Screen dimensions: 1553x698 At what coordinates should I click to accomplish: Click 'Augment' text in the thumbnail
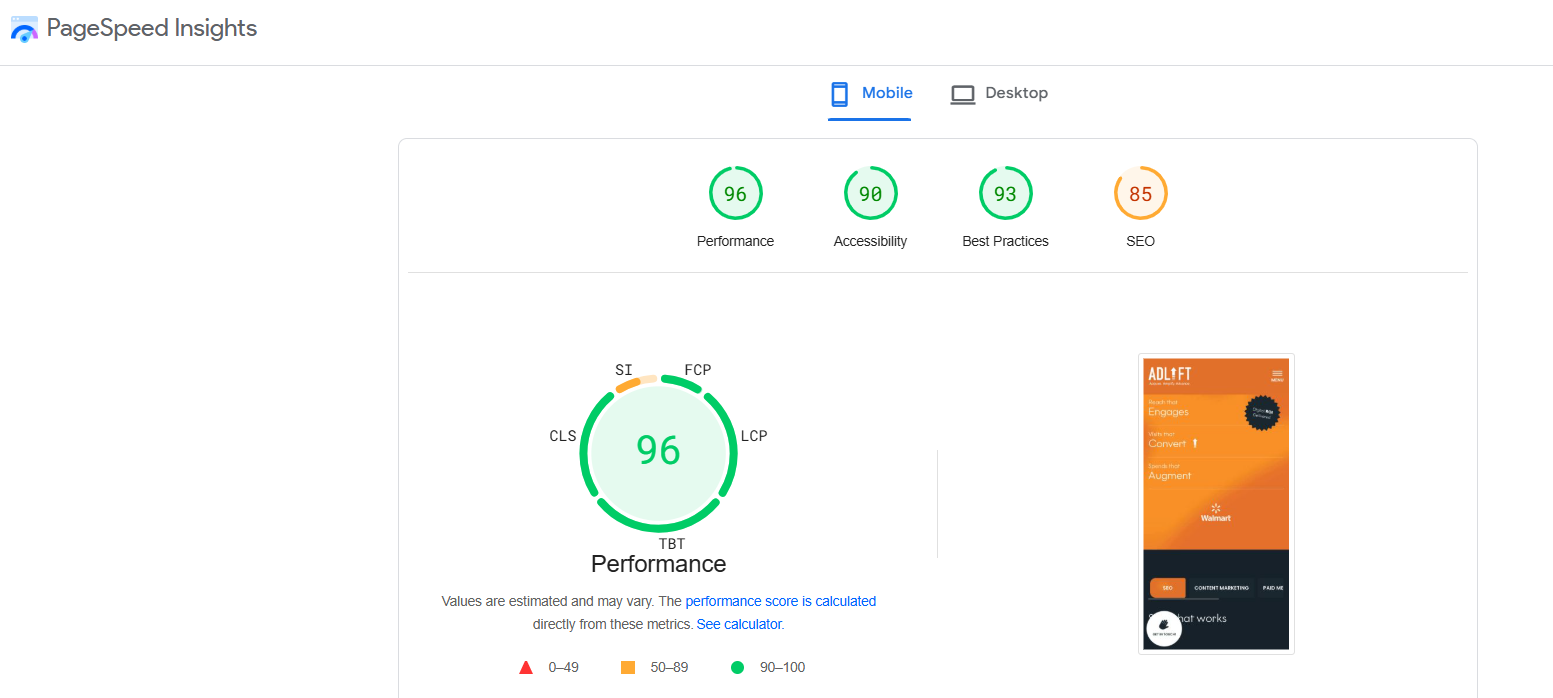tap(1169, 476)
